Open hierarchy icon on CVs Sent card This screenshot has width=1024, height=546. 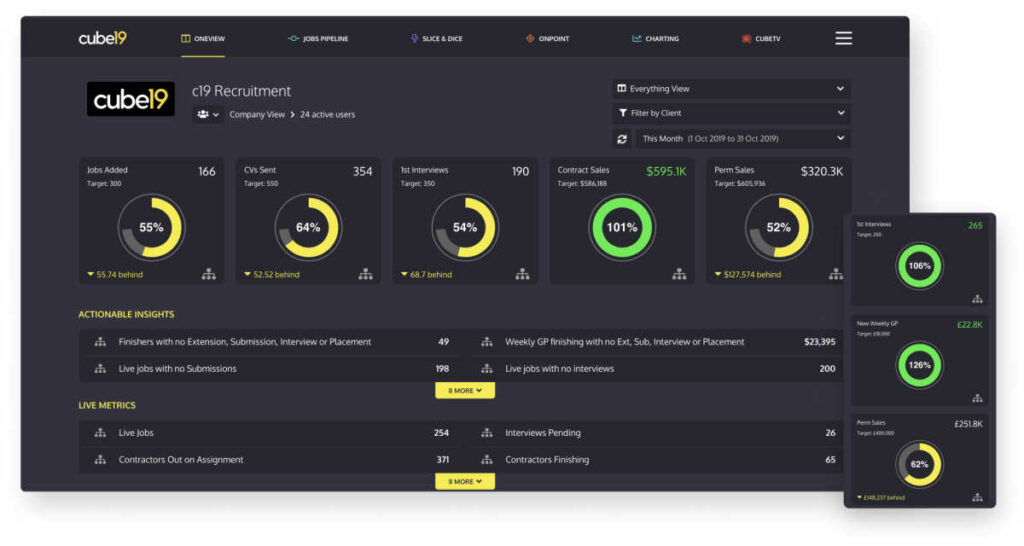coord(365,274)
